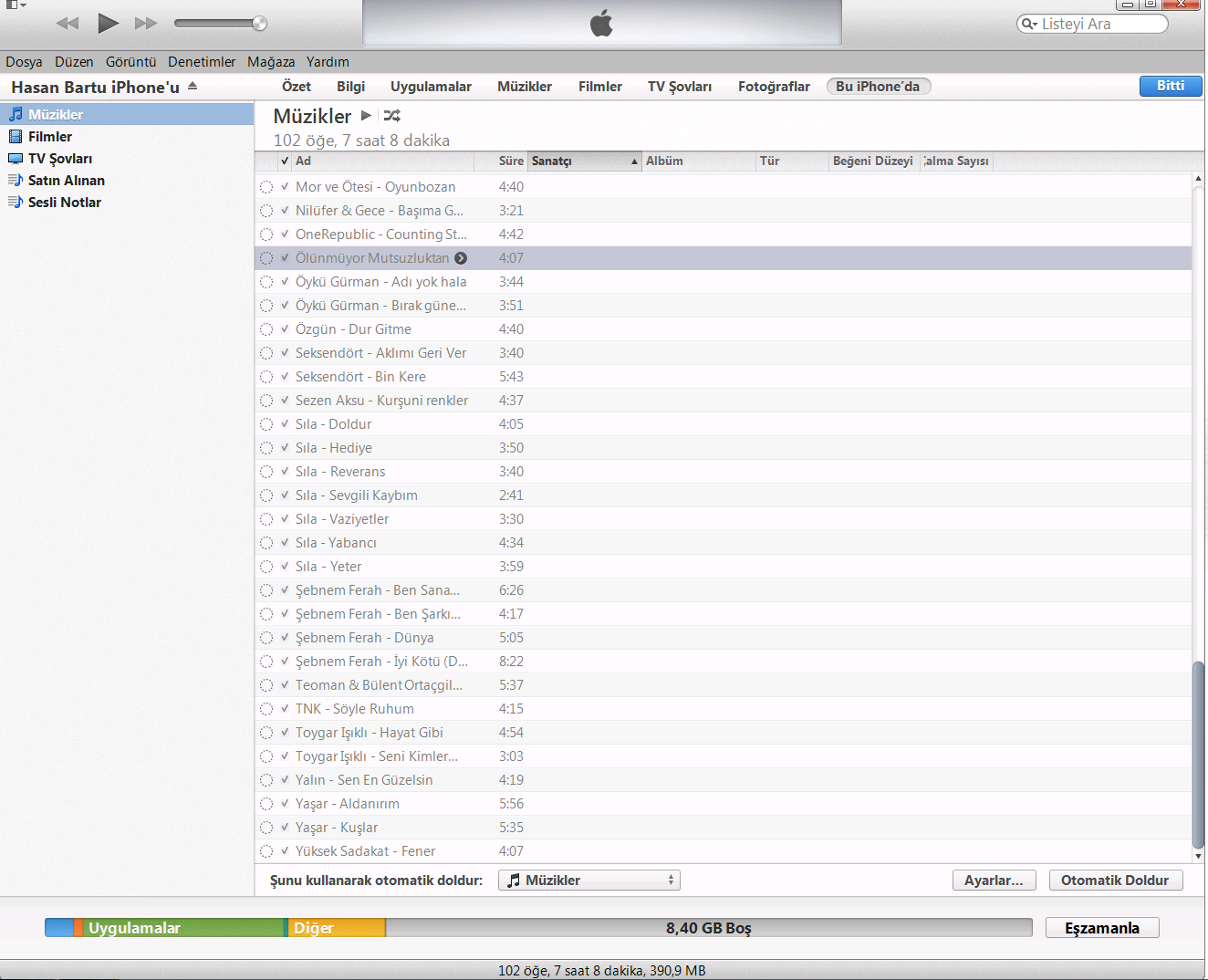
Task: Click status circle for Sıla - Yeter
Action: (x=266, y=567)
